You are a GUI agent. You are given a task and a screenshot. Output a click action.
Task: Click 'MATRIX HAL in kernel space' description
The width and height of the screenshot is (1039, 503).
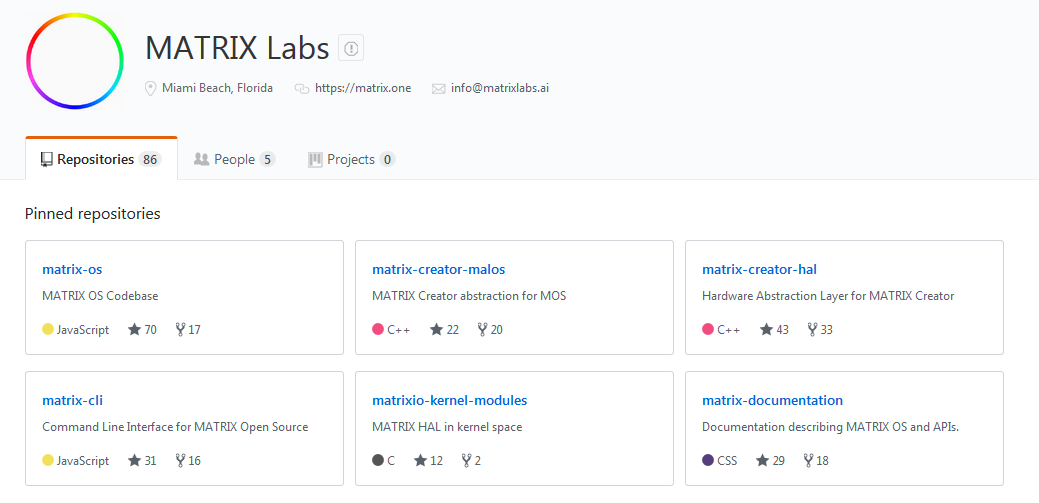coord(447,427)
